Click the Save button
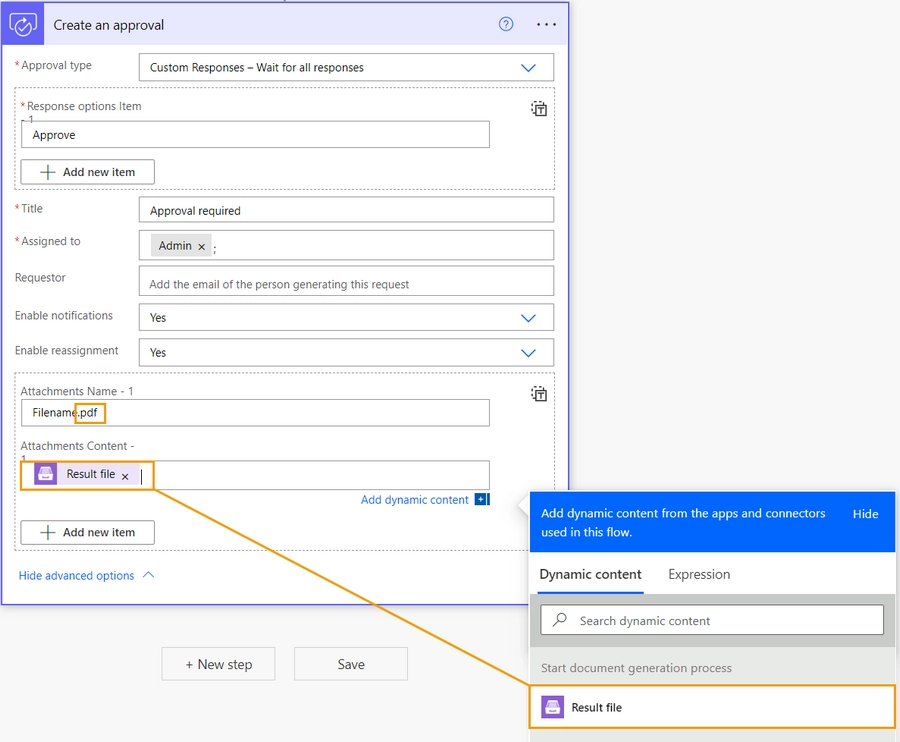Image resolution: width=900 pixels, height=742 pixels. pyautogui.click(x=351, y=664)
